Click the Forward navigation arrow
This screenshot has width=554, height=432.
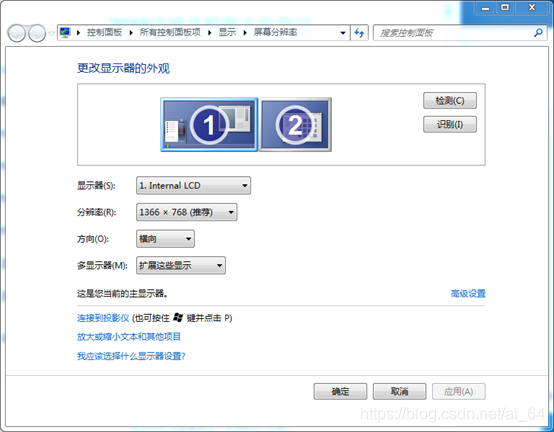tap(37, 33)
